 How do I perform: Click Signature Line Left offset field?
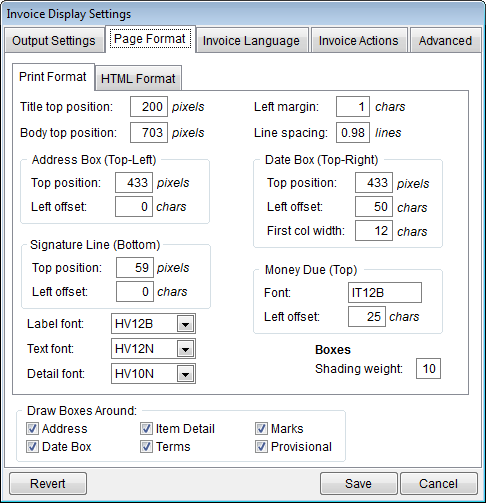[135, 292]
